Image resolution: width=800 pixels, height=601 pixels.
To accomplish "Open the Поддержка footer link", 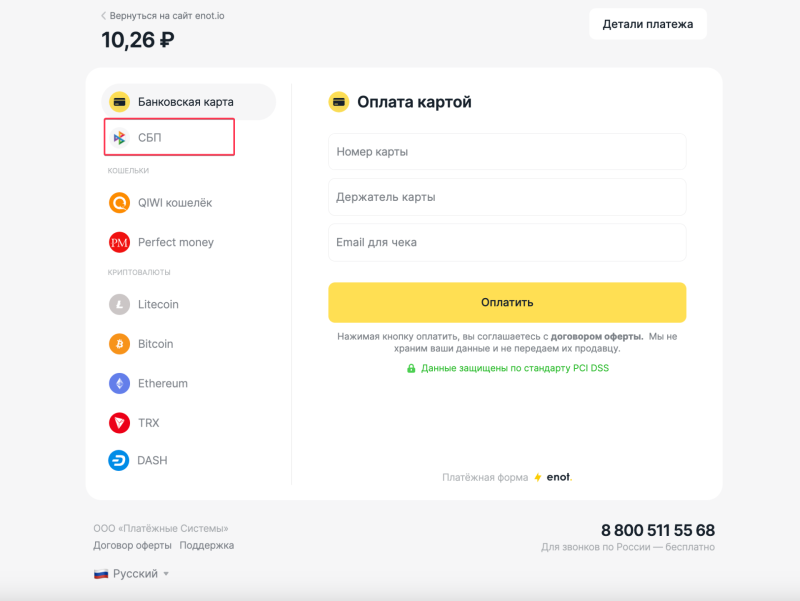I will tap(207, 545).
